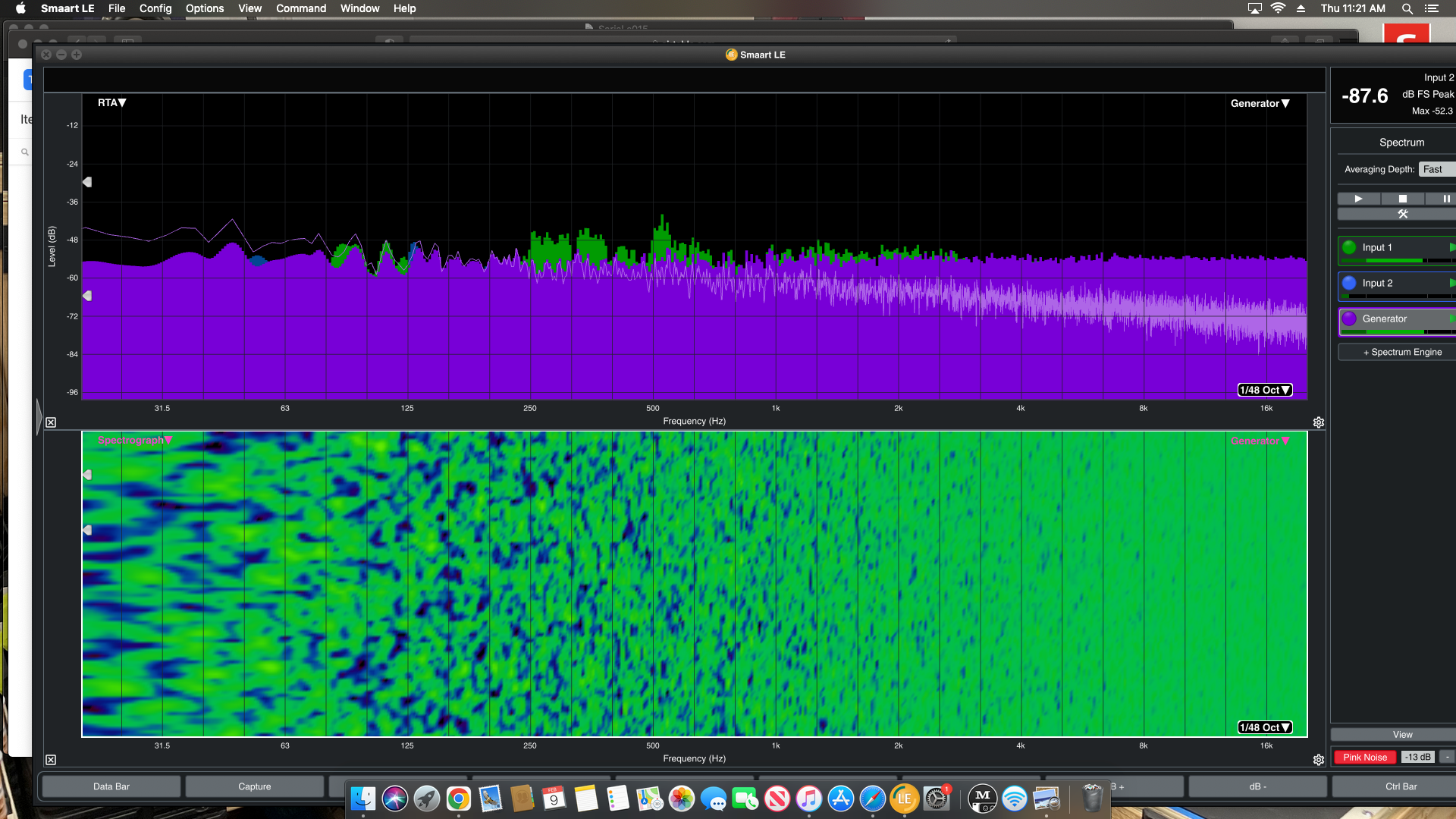Open Launchpad rocket icon in Dock
This screenshot has height=819, width=1456.
pos(427,799)
